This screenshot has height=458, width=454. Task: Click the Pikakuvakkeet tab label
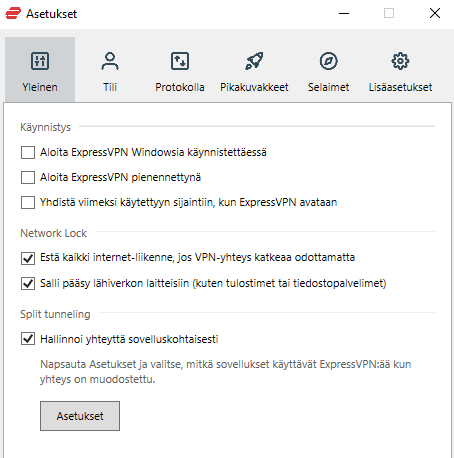(x=254, y=87)
